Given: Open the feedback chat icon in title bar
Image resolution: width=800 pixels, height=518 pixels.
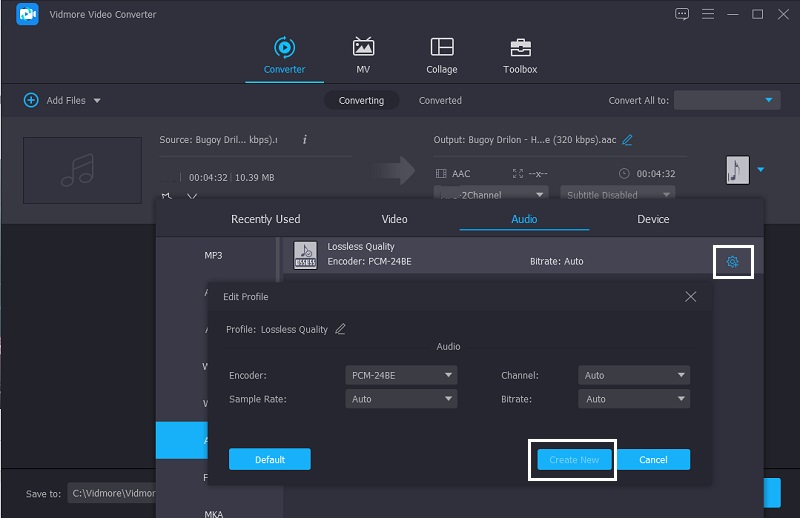Looking at the screenshot, I should coord(682,14).
